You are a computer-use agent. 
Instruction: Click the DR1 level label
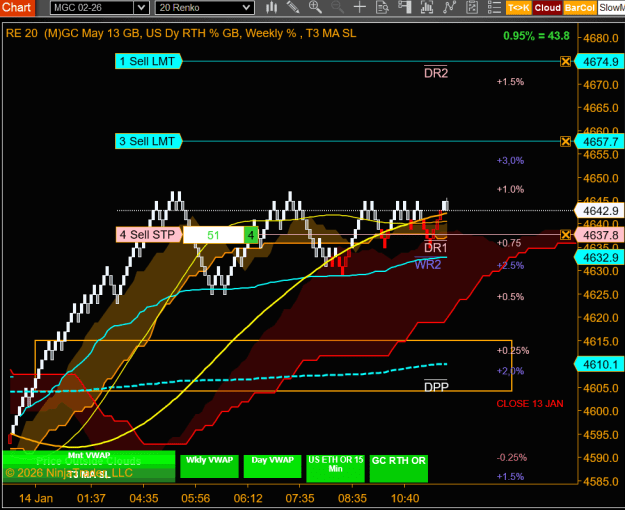pyautogui.click(x=436, y=248)
